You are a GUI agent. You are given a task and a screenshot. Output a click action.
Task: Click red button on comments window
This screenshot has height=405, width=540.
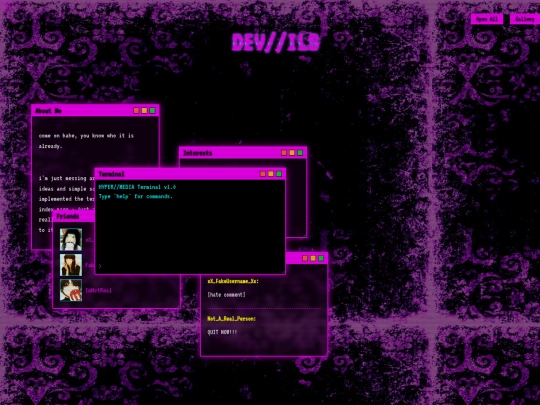305,258
